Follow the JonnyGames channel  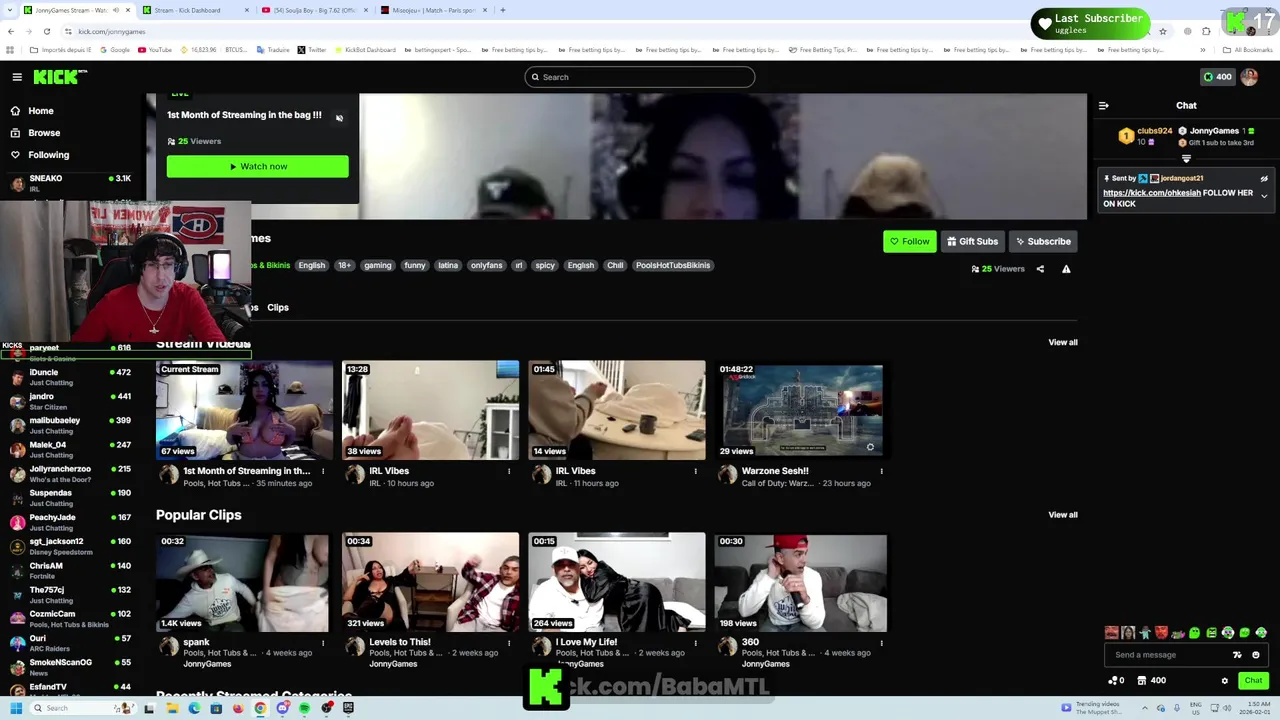pyautogui.click(x=909, y=241)
